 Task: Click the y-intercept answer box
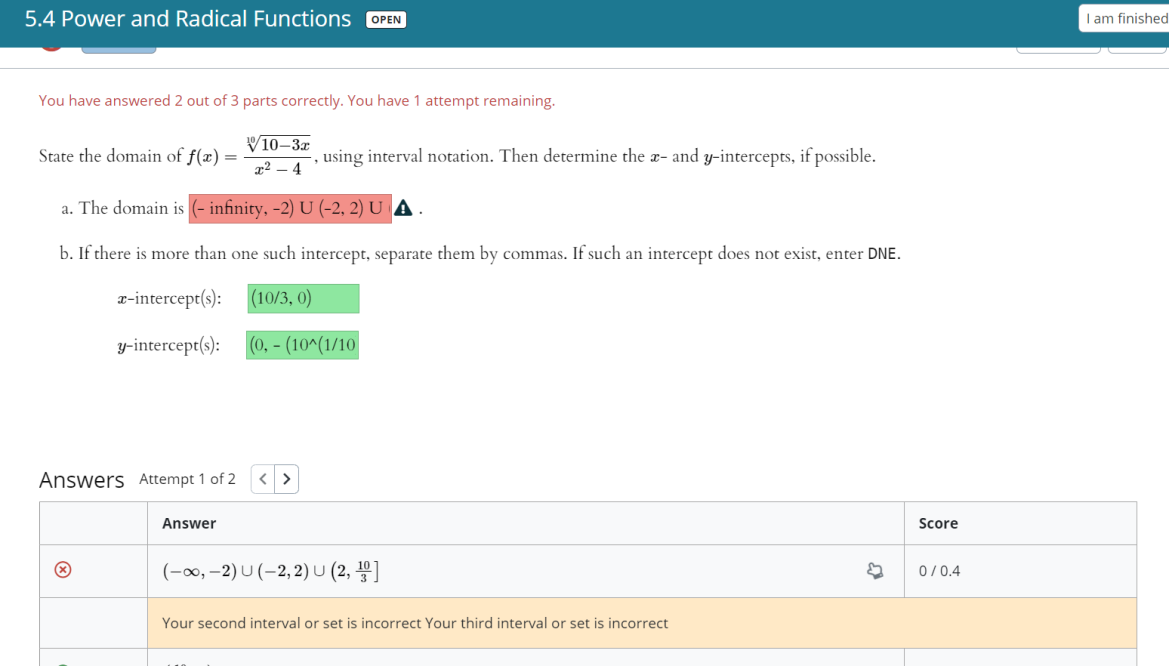[x=302, y=344]
